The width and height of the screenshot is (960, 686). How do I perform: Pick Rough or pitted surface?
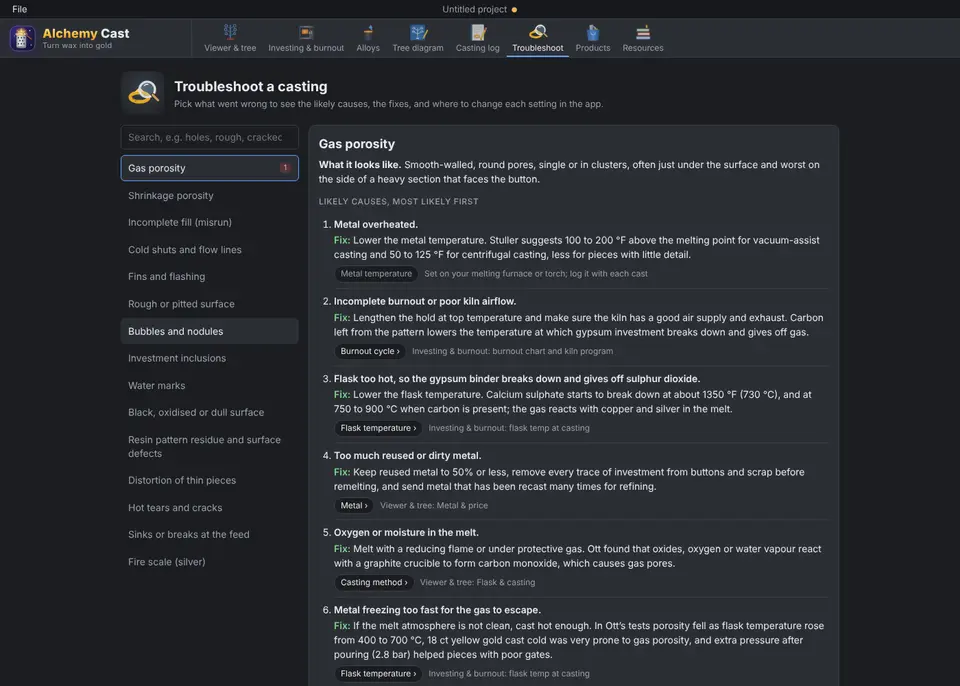click(209, 304)
